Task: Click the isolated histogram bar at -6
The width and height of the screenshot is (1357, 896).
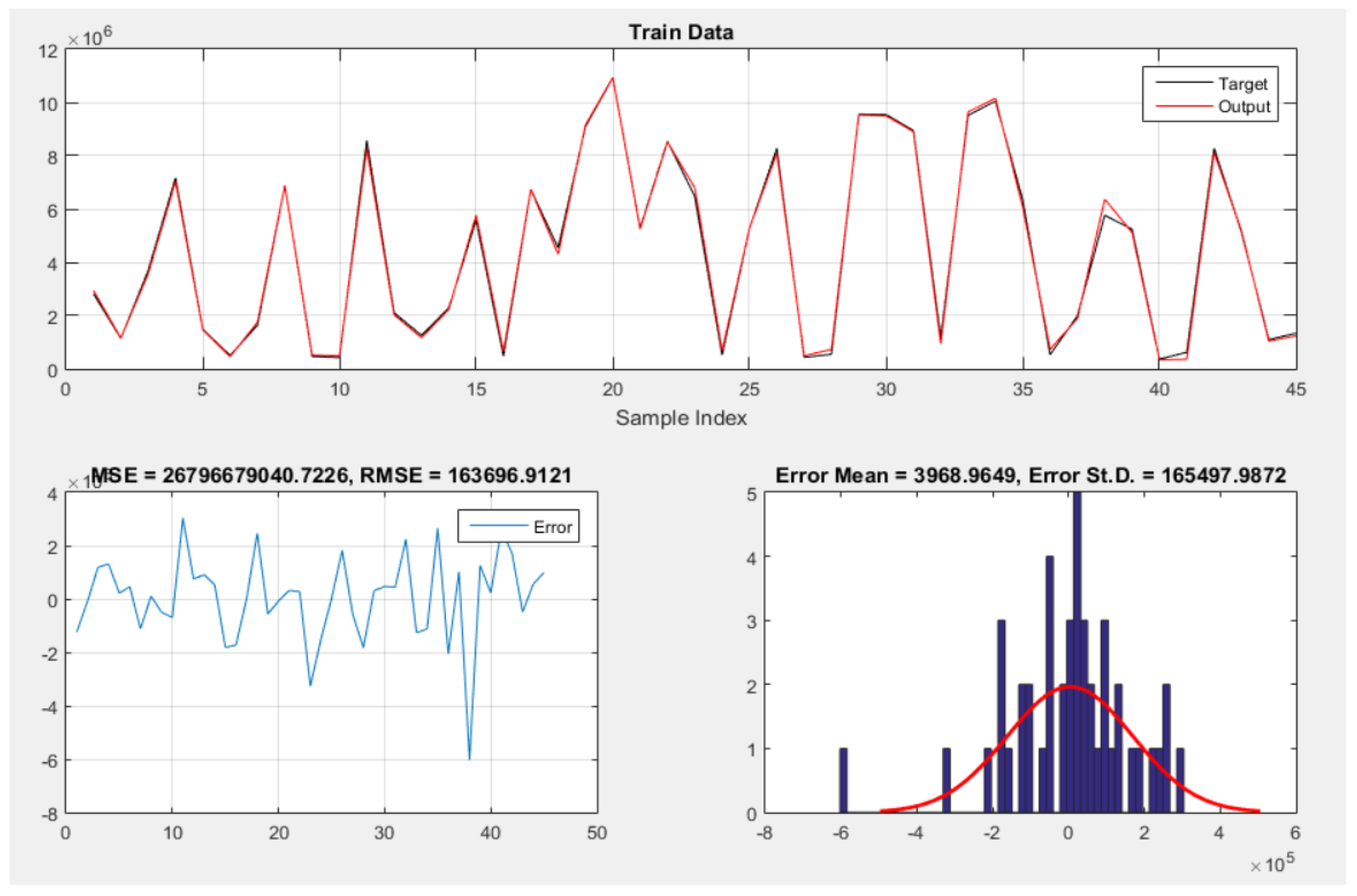Action: 843,780
